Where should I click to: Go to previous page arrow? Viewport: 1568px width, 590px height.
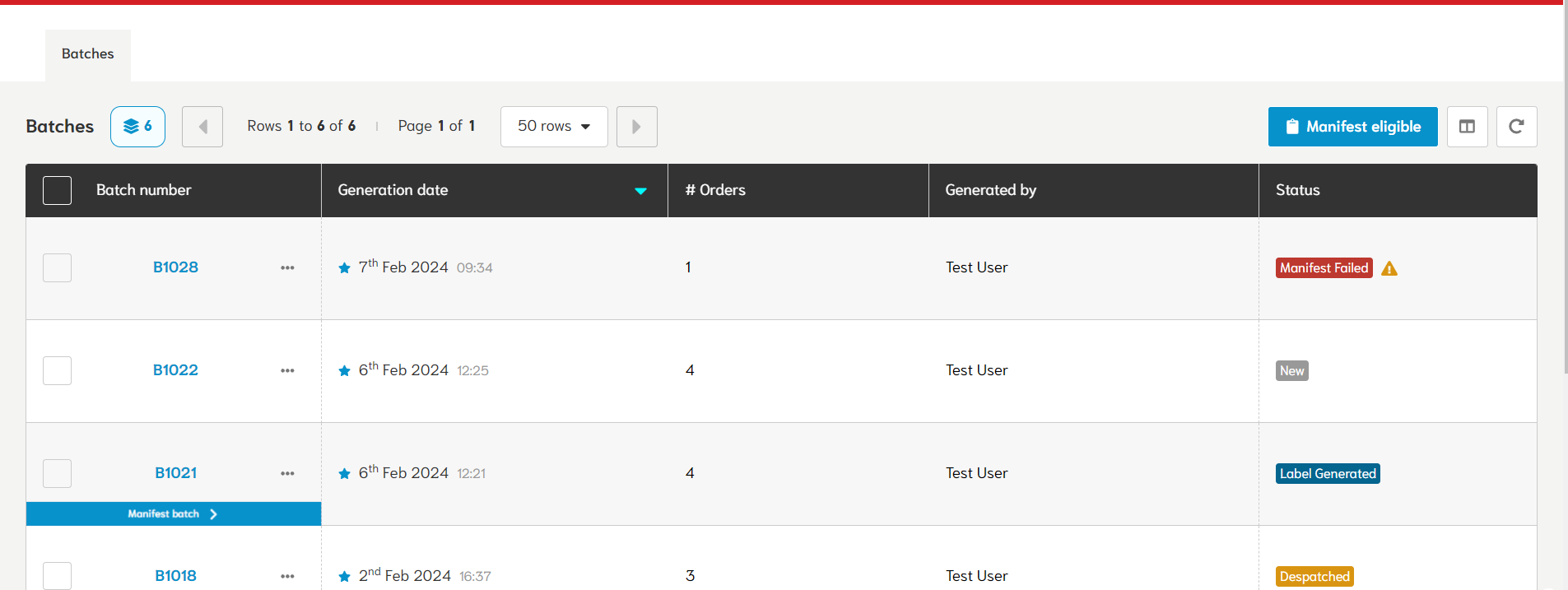tap(202, 127)
